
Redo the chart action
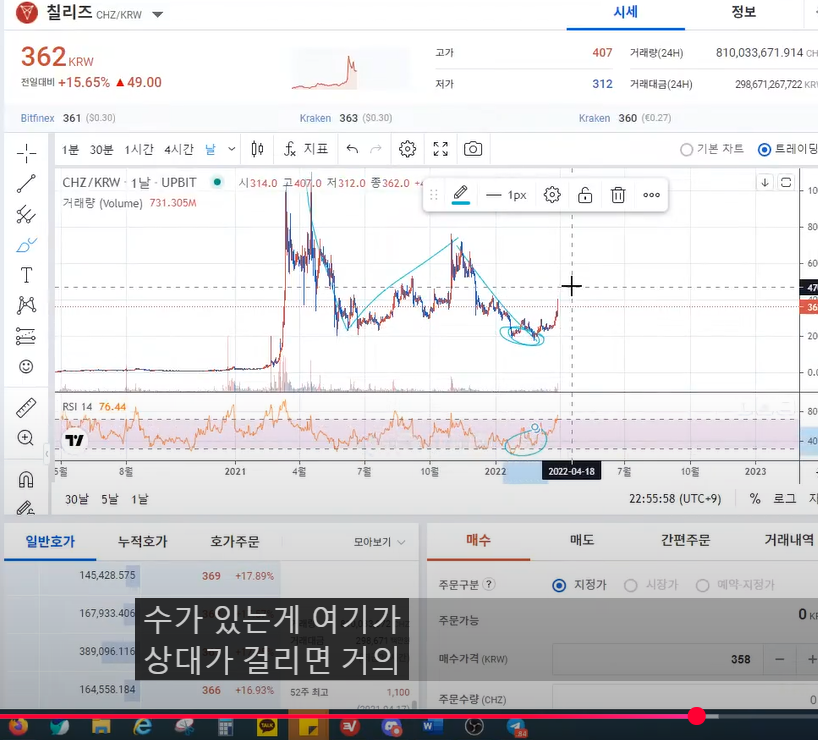(x=376, y=149)
